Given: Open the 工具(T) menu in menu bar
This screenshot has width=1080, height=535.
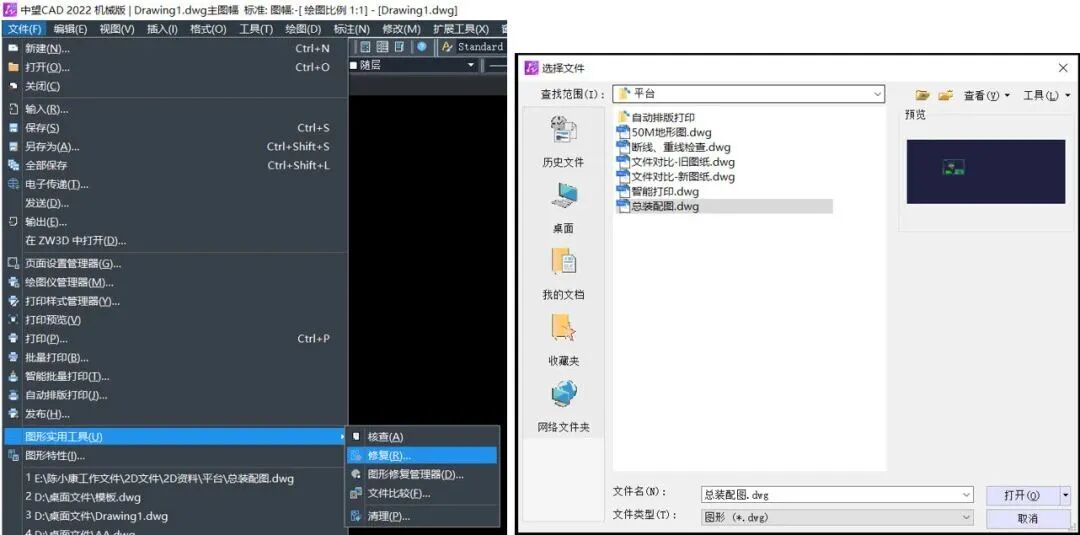Looking at the screenshot, I should tap(256, 28).
